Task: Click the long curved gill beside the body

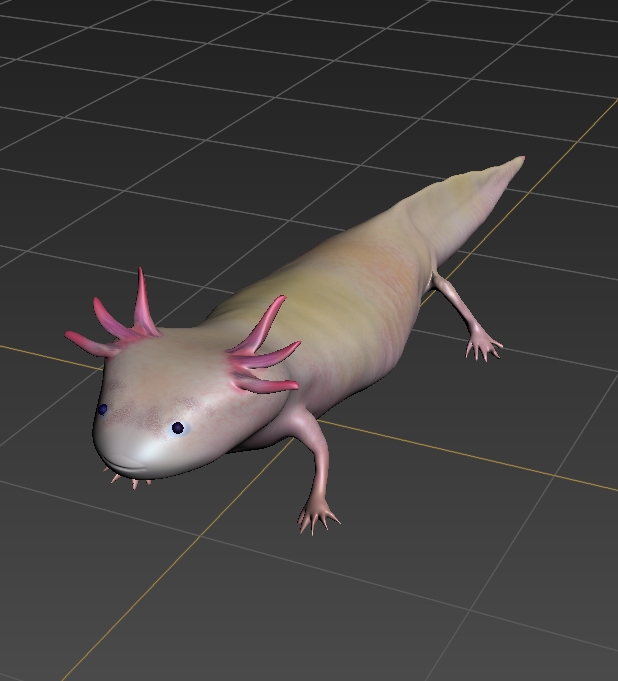Action: click(262, 325)
